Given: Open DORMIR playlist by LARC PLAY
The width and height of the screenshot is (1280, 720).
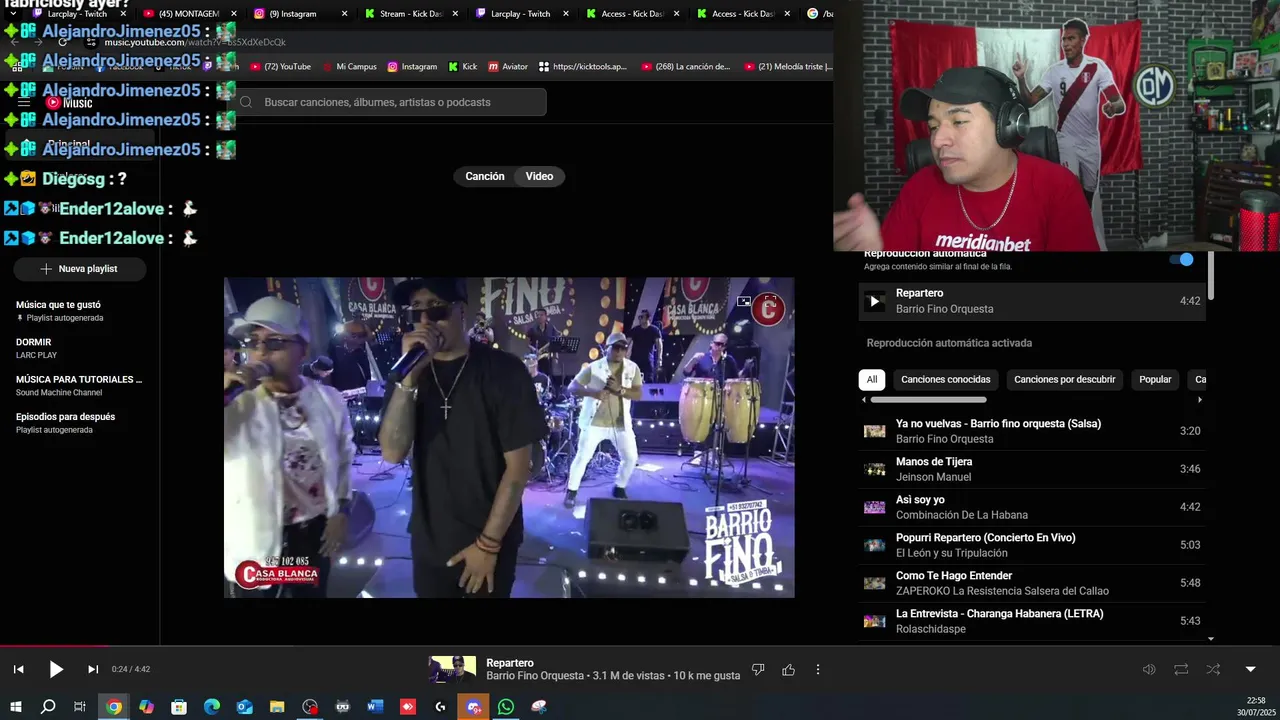Looking at the screenshot, I should pyautogui.click(x=79, y=348).
